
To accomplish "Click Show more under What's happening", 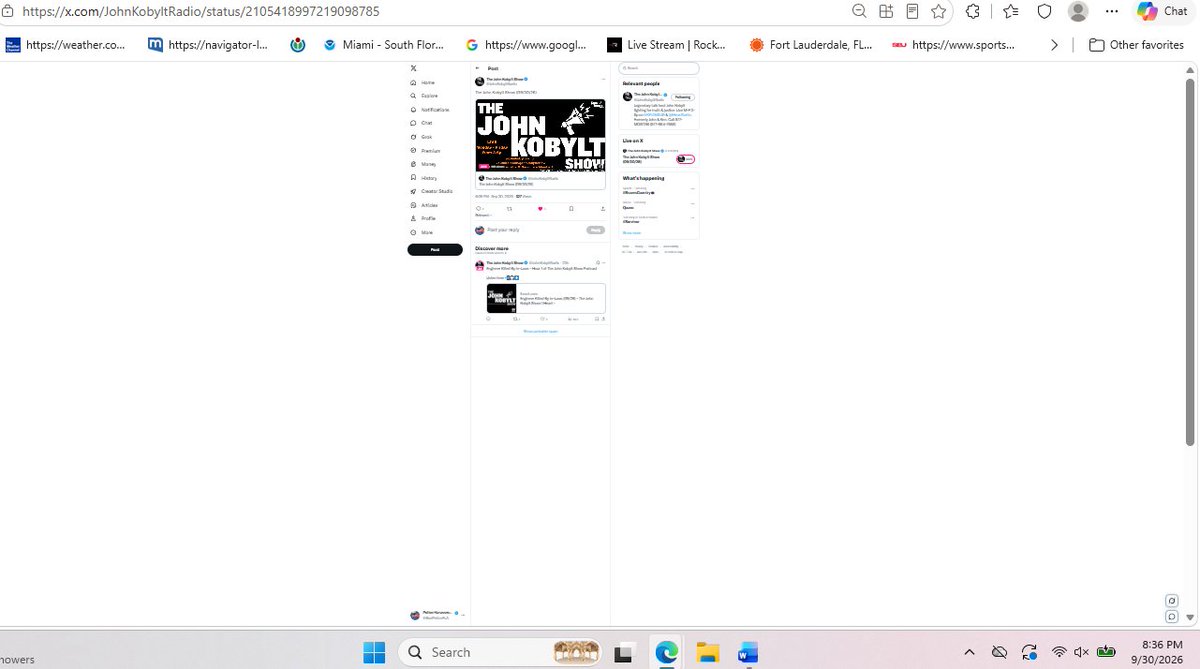I will 631,232.
